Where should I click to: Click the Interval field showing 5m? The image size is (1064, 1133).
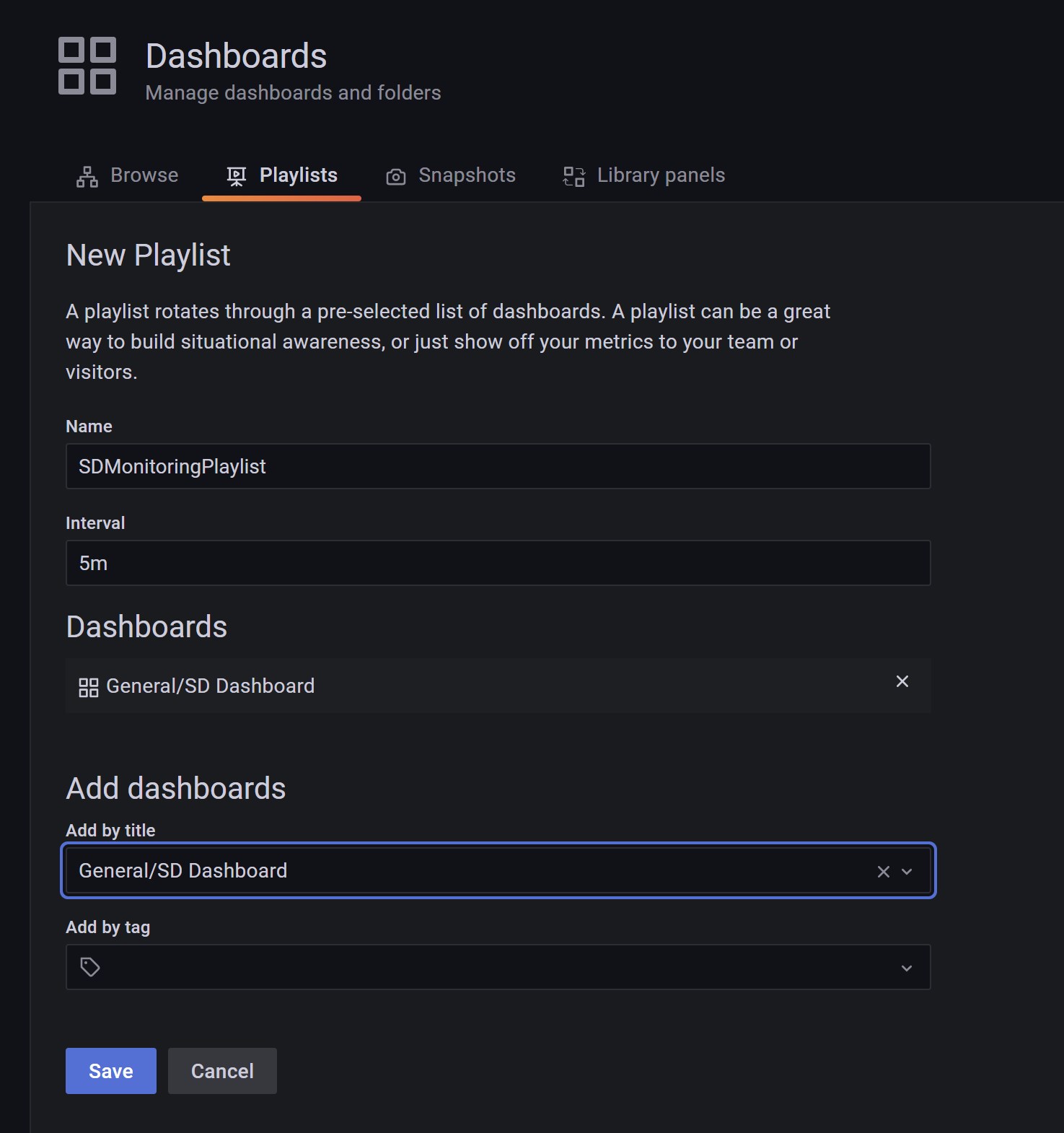pos(498,564)
